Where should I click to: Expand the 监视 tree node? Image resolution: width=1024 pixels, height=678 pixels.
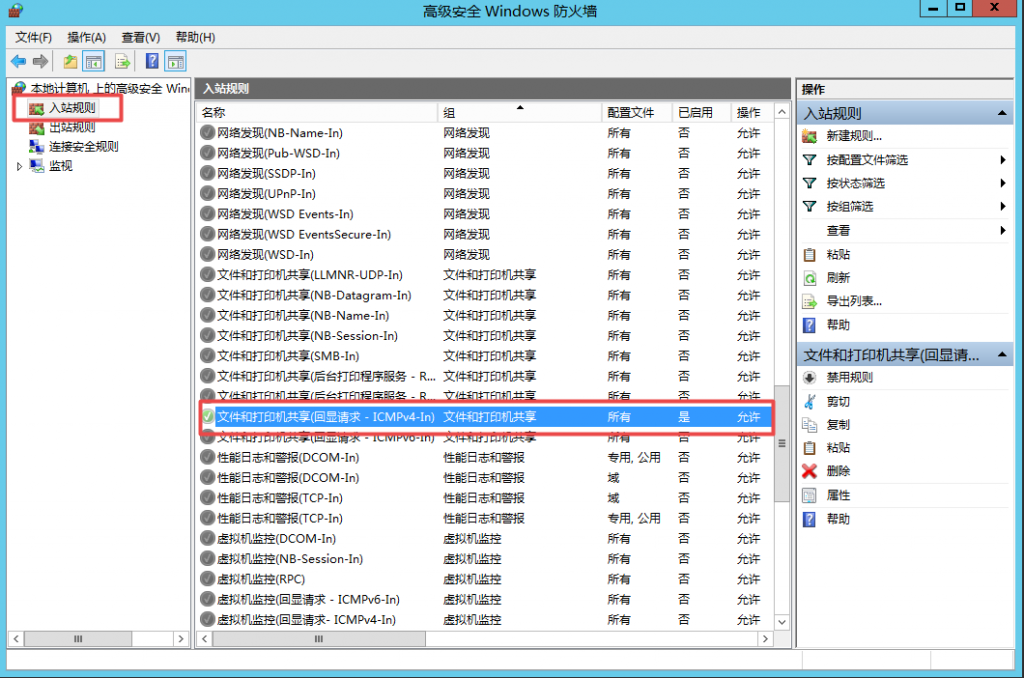pos(19,166)
